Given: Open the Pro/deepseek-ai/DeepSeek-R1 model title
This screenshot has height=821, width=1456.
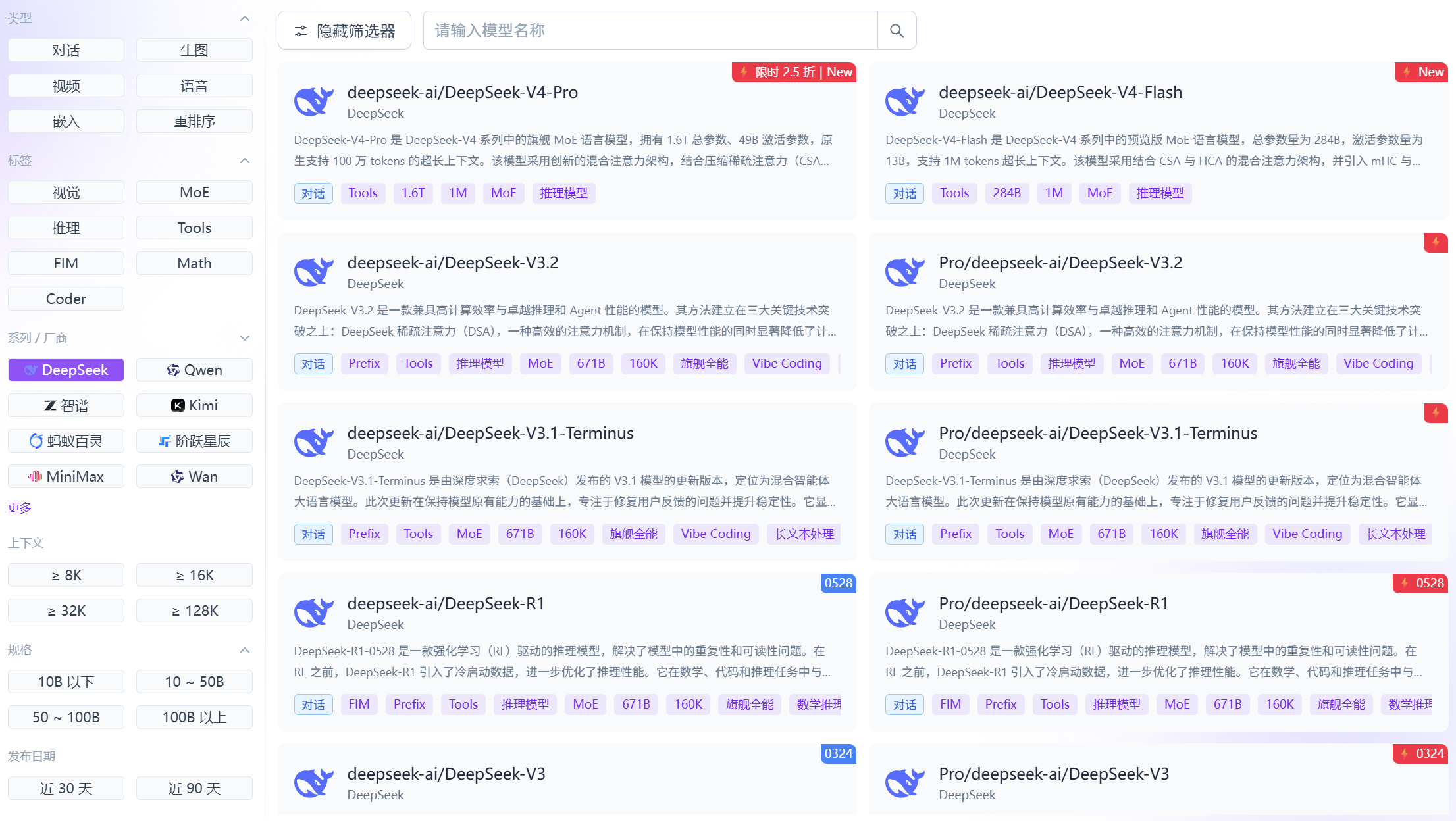Looking at the screenshot, I should (1053, 603).
